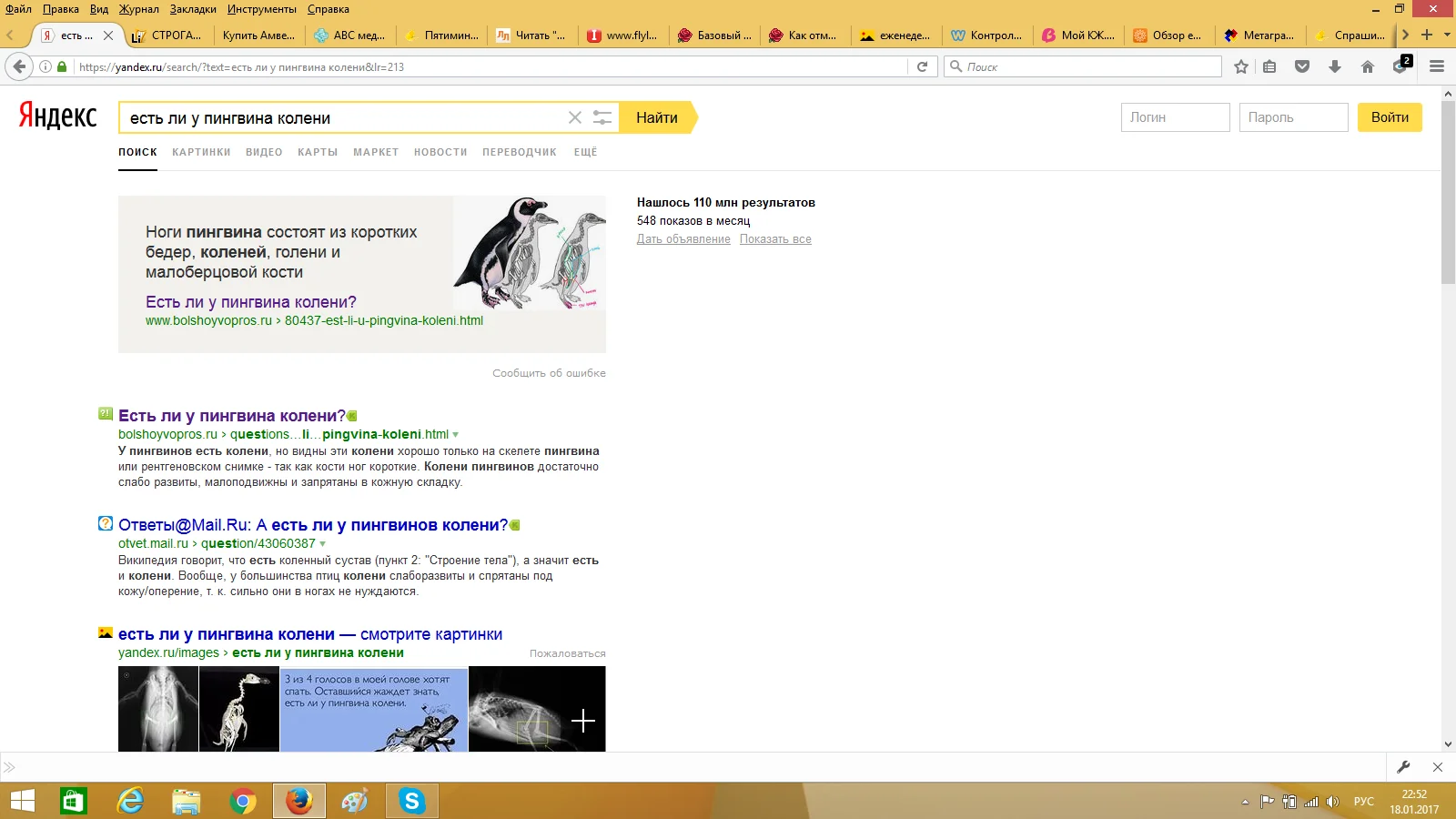Open the Инструменты menu

[x=262, y=9]
